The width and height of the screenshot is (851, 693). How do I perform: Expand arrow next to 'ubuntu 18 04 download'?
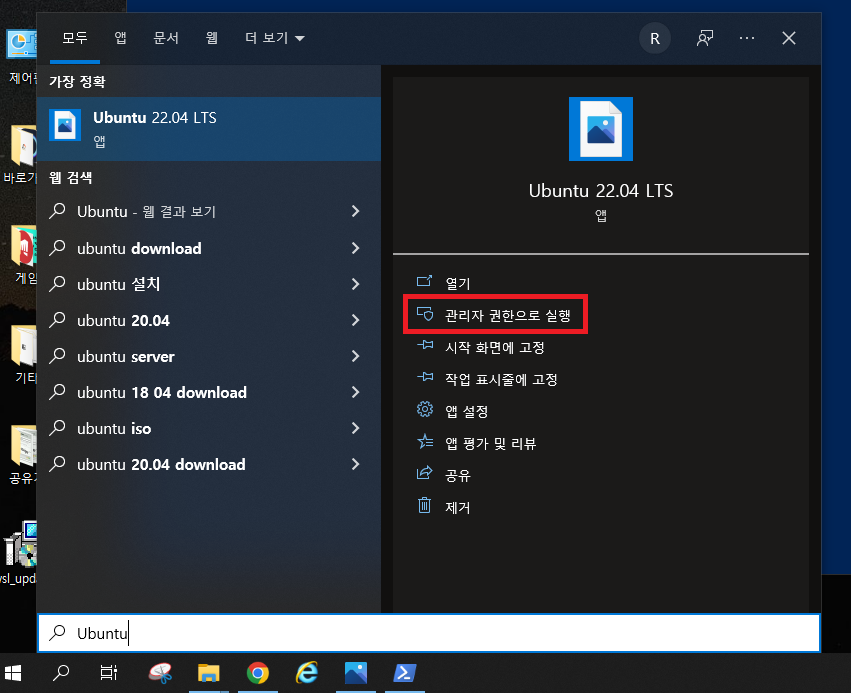pyautogui.click(x=355, y=392)
